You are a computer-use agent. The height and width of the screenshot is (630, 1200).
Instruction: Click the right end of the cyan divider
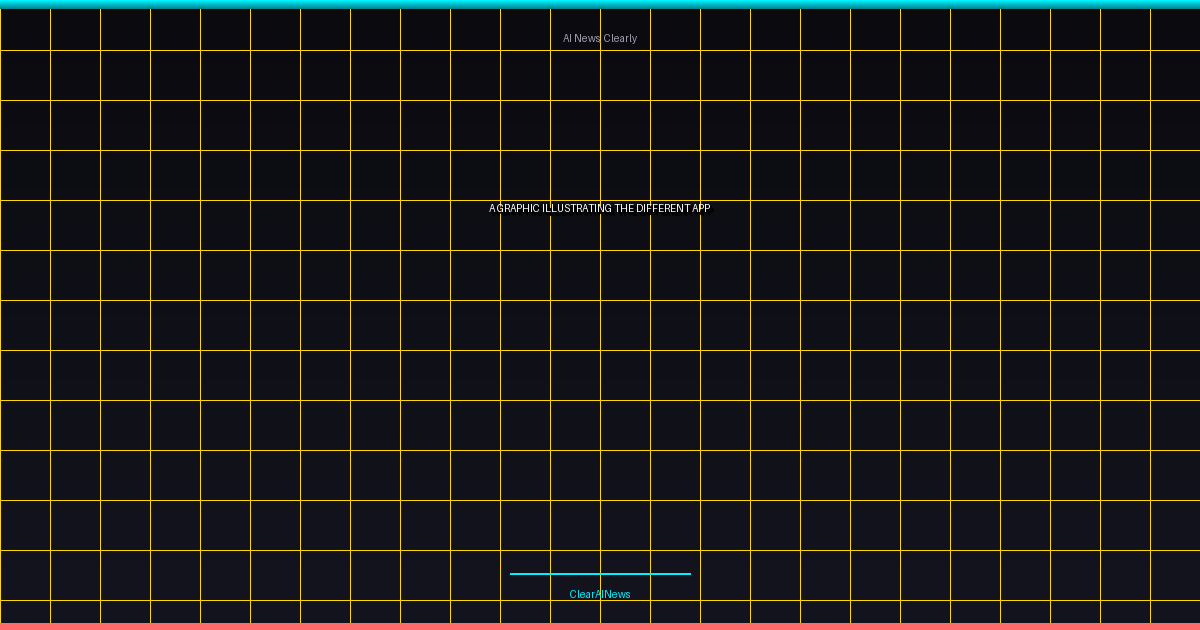coord(688,574)
